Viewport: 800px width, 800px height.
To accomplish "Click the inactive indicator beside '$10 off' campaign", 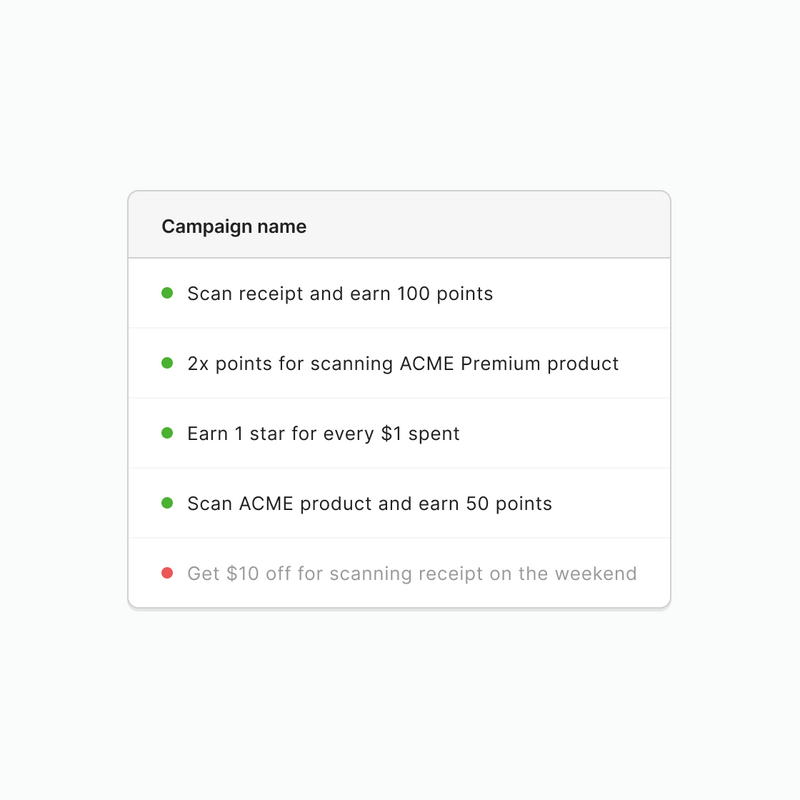I will (169, 573).
